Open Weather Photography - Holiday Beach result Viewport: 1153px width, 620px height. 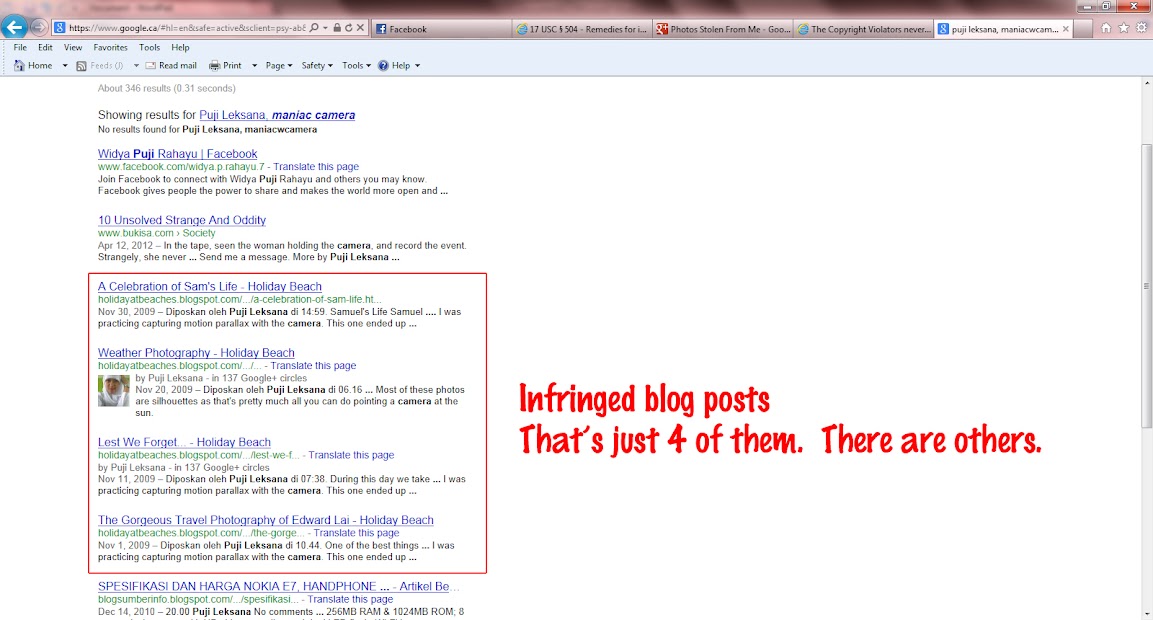coord(196,352)
